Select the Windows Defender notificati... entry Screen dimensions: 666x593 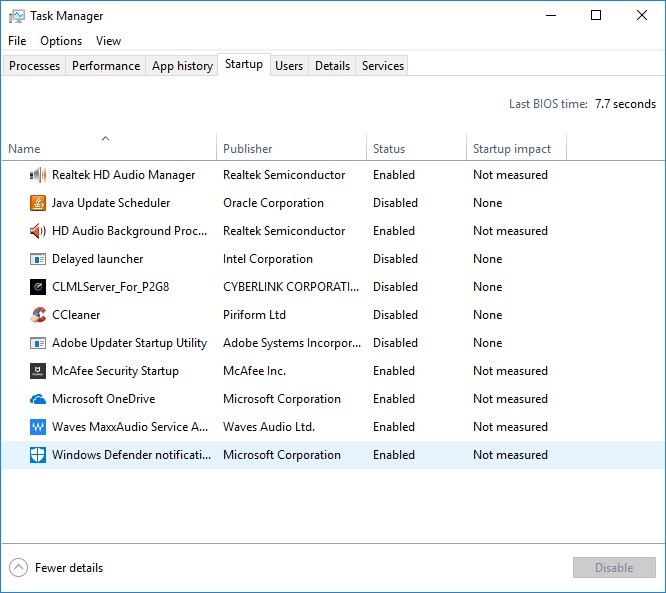[x=333, y=455]
